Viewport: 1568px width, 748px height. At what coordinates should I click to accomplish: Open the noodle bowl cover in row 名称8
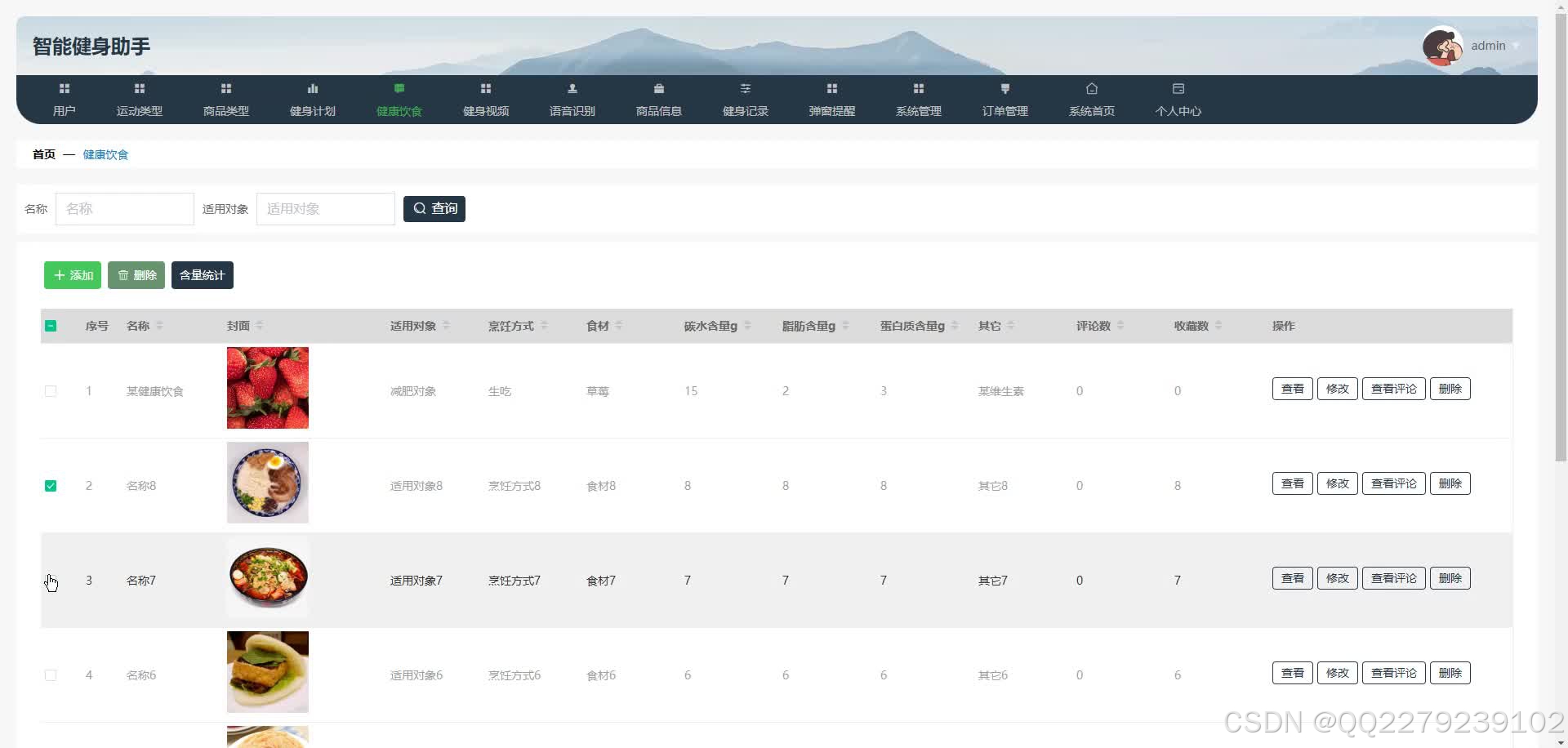[268, 483]
